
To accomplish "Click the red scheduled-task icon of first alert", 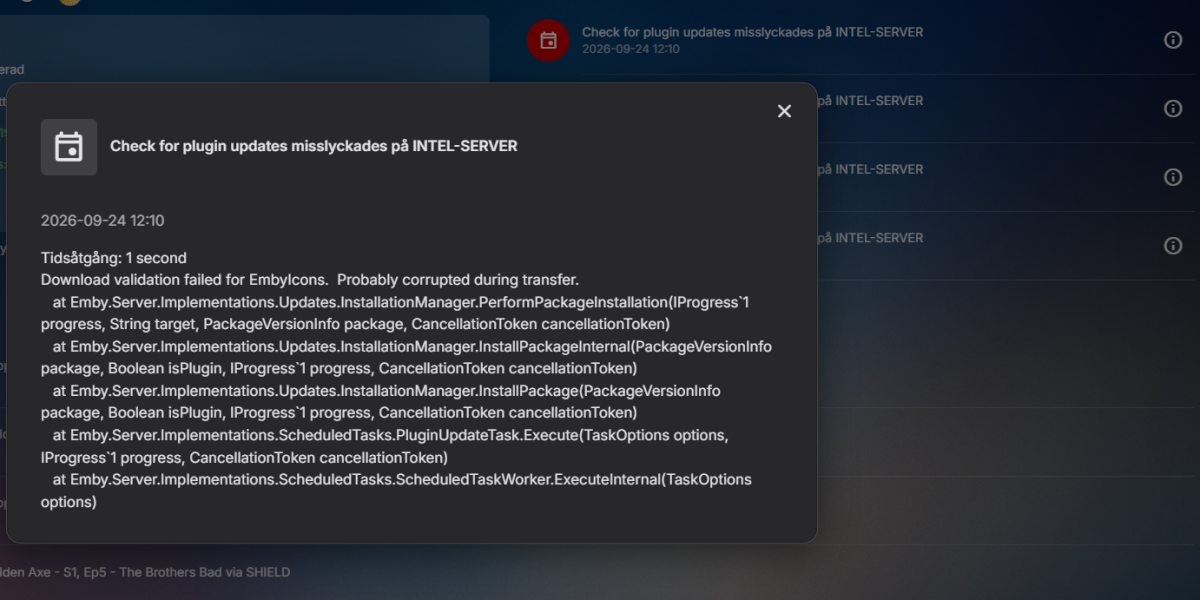I will 548,40.
